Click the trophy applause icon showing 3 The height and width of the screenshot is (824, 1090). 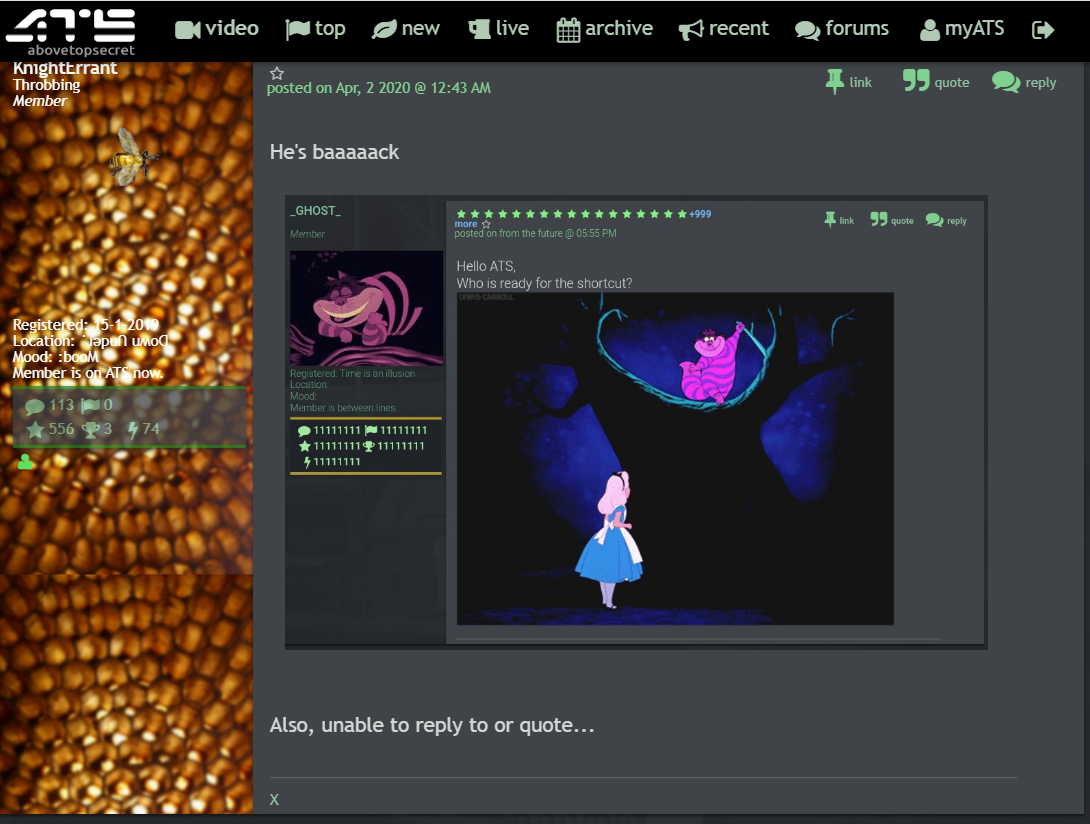[x=91, y=430]
